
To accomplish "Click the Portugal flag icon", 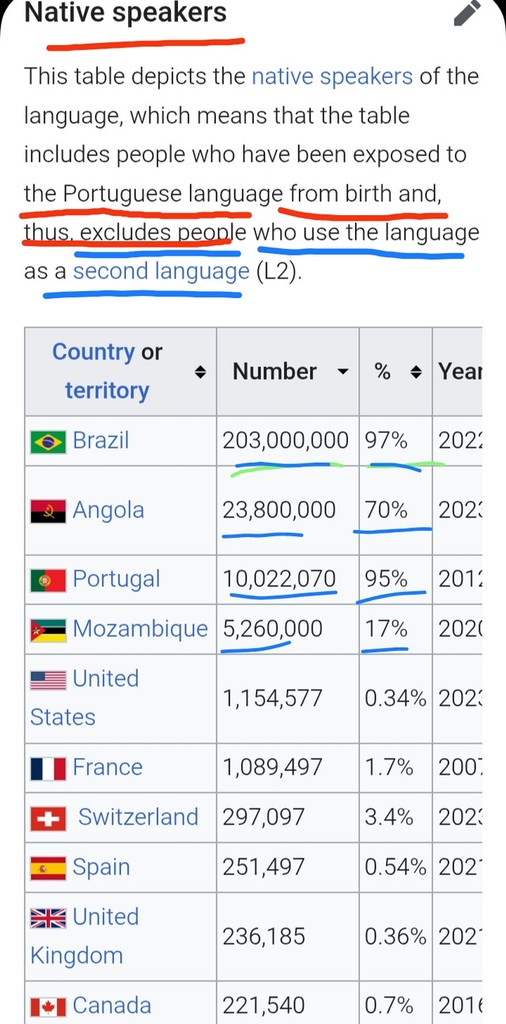I will 48,580.
